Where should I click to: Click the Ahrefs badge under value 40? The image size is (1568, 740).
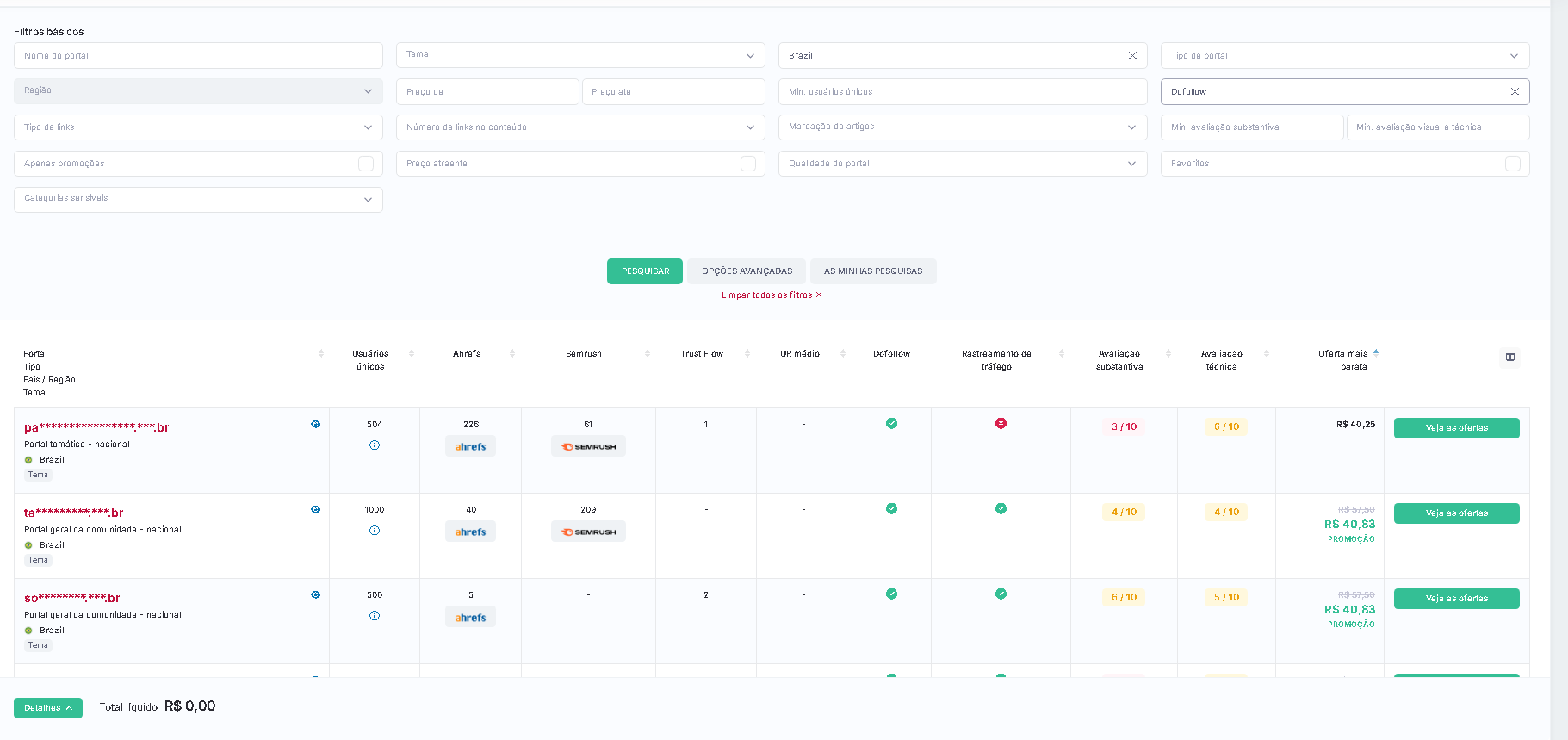pos(470,532)
